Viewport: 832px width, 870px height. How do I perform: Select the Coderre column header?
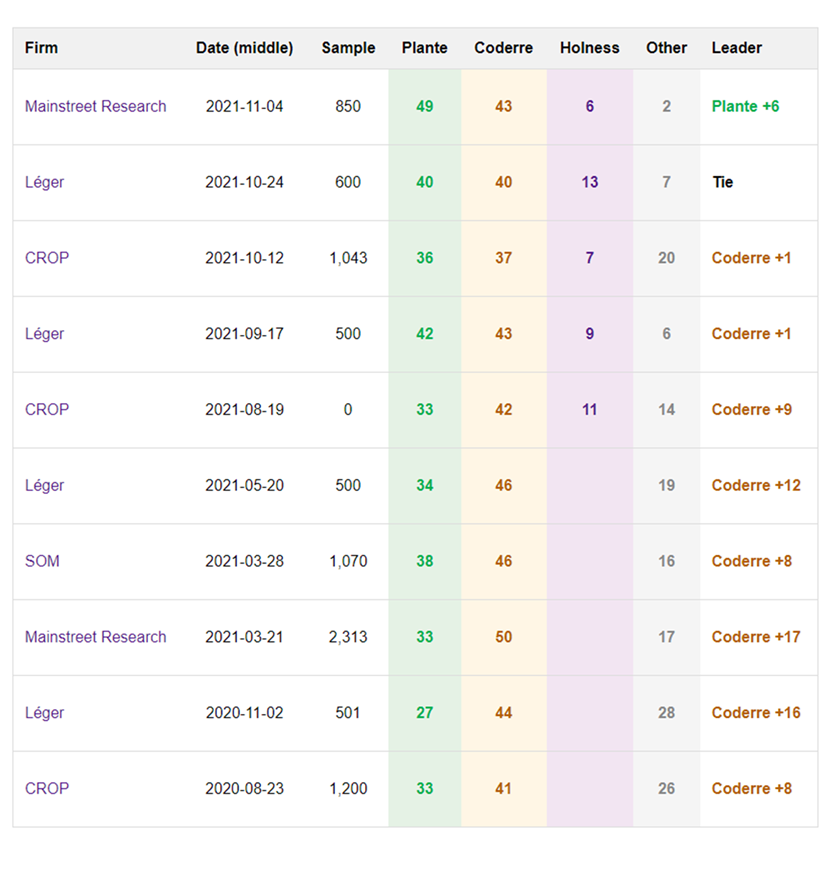(503, 48)
